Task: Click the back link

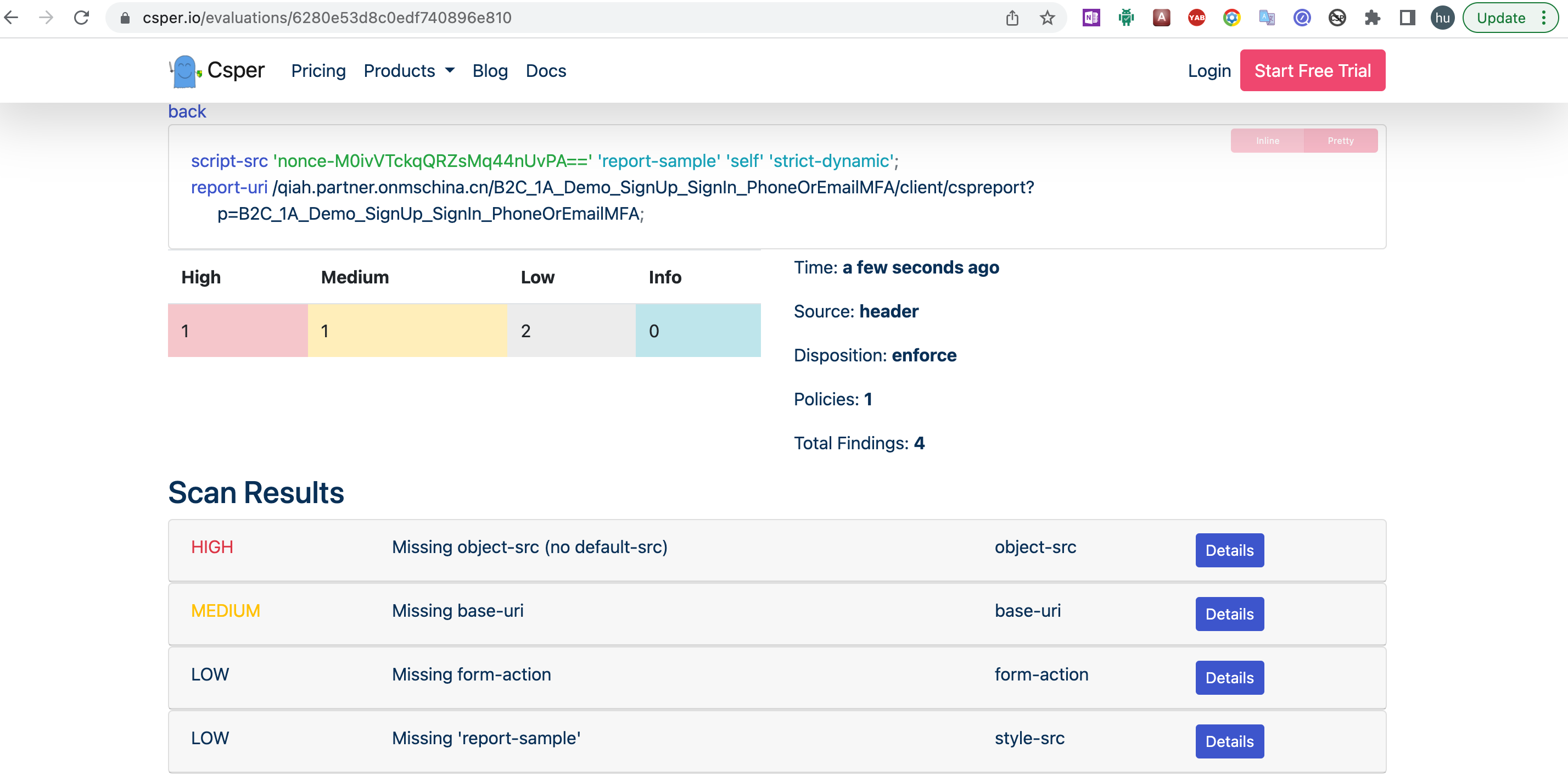Action: 187,111
